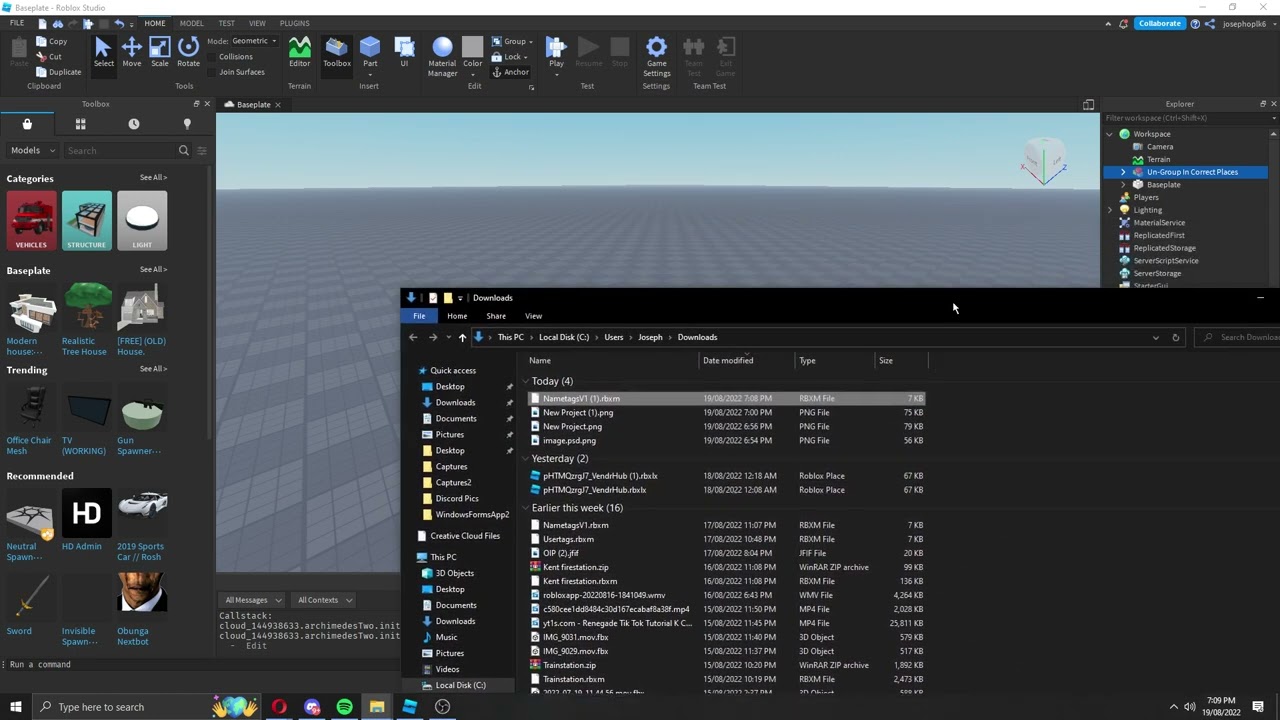Viewport: 1280px width, 720px height.
Task: Select Baseplate in Explorer tree
Action: [1163, 185]
